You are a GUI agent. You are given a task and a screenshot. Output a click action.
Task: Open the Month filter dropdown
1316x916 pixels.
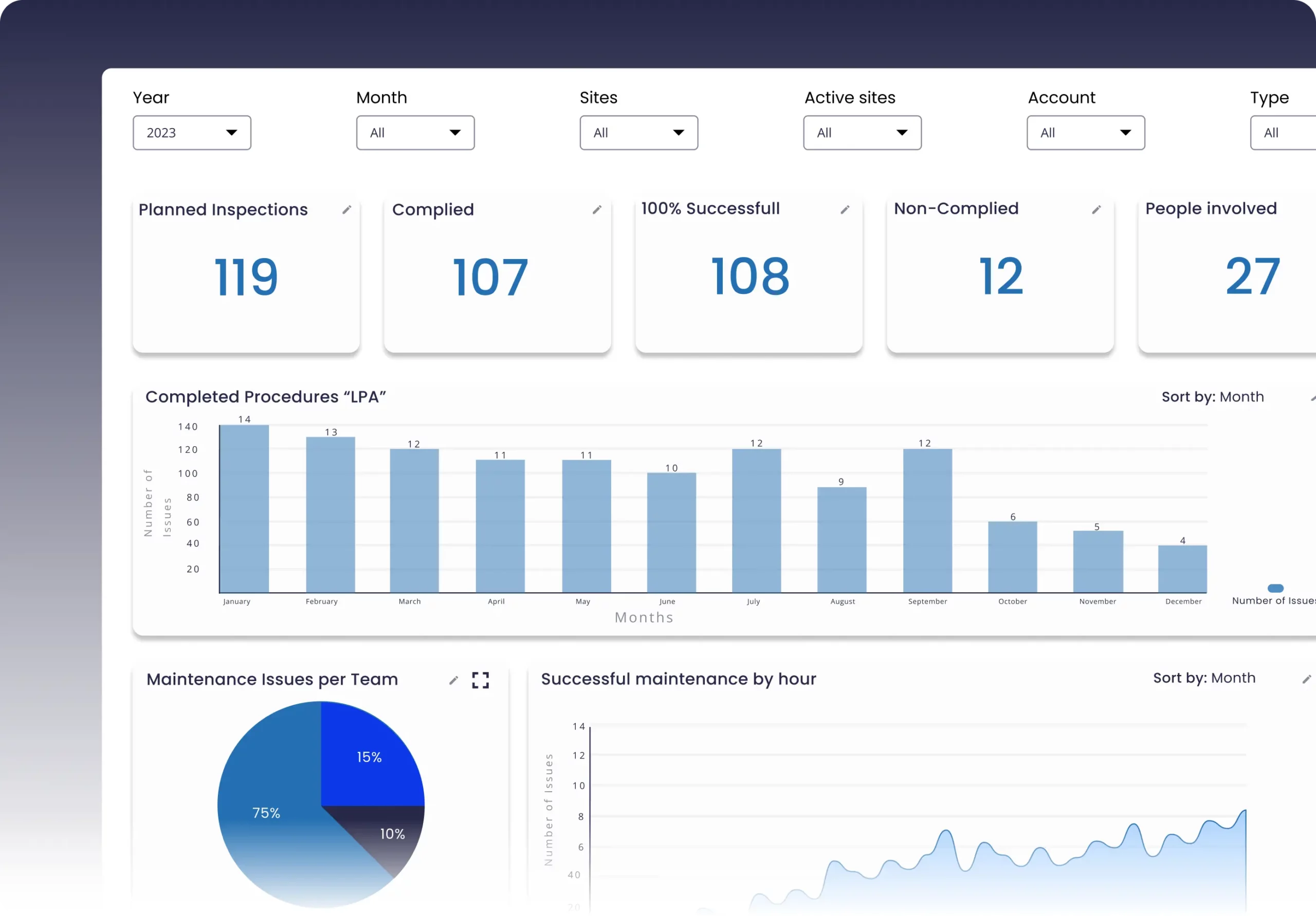pyautogui.click(x=415, y=133)
